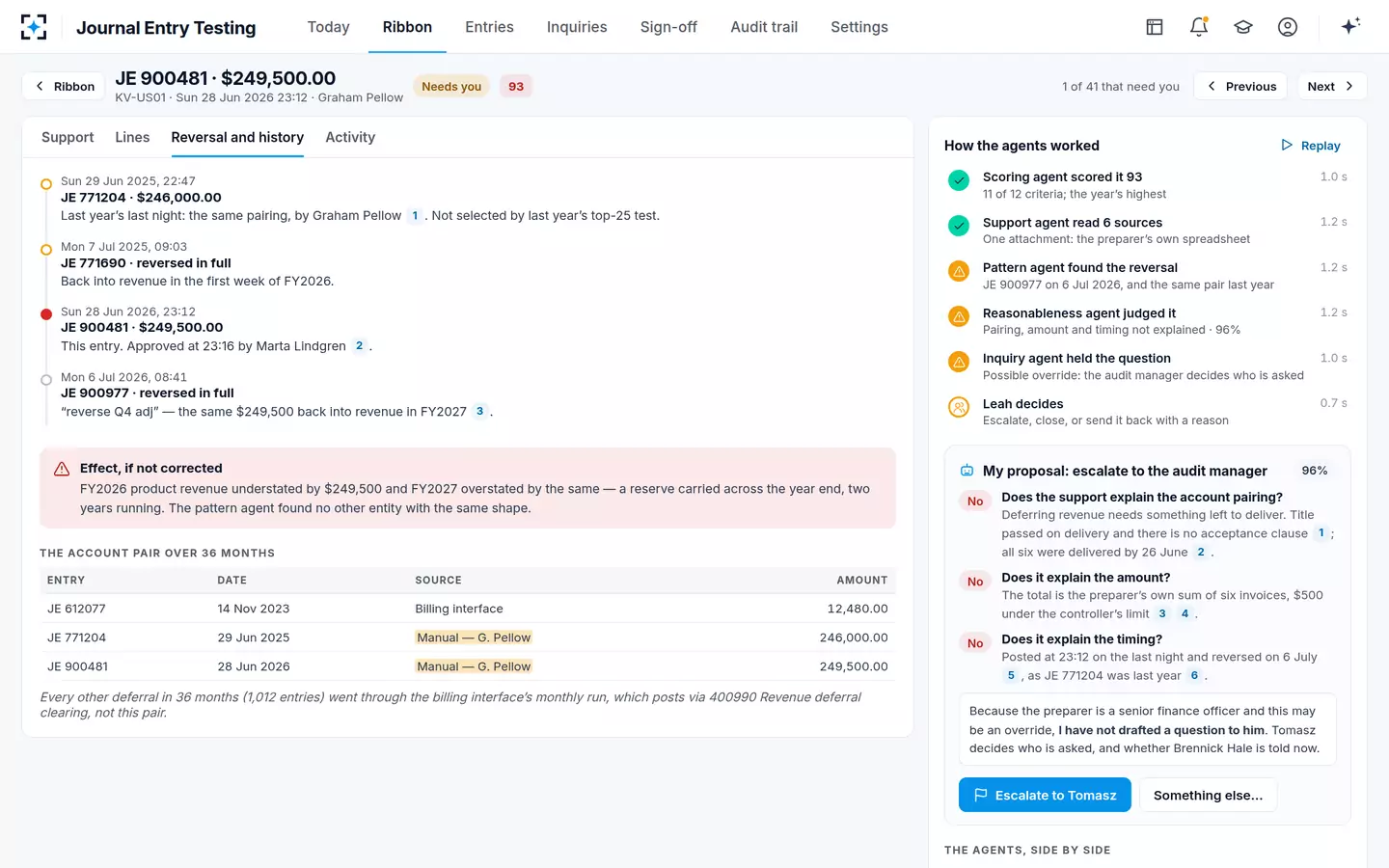
Task: Switch to the Today tab
Action: [328, 27]
